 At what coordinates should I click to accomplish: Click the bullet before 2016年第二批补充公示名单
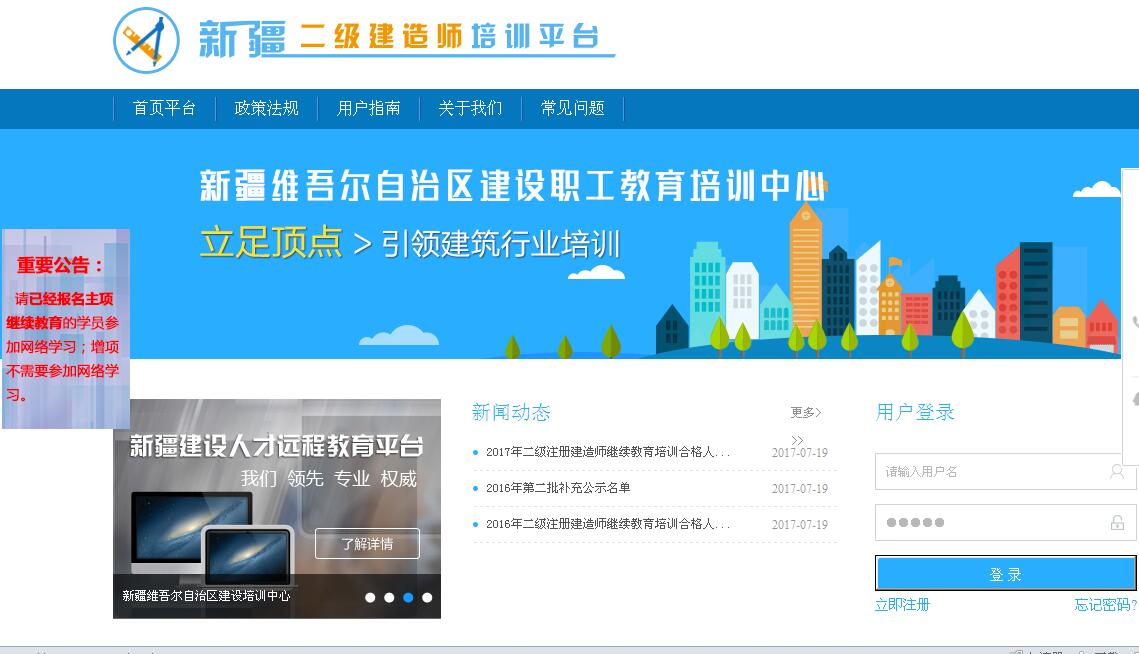point(476,489)
